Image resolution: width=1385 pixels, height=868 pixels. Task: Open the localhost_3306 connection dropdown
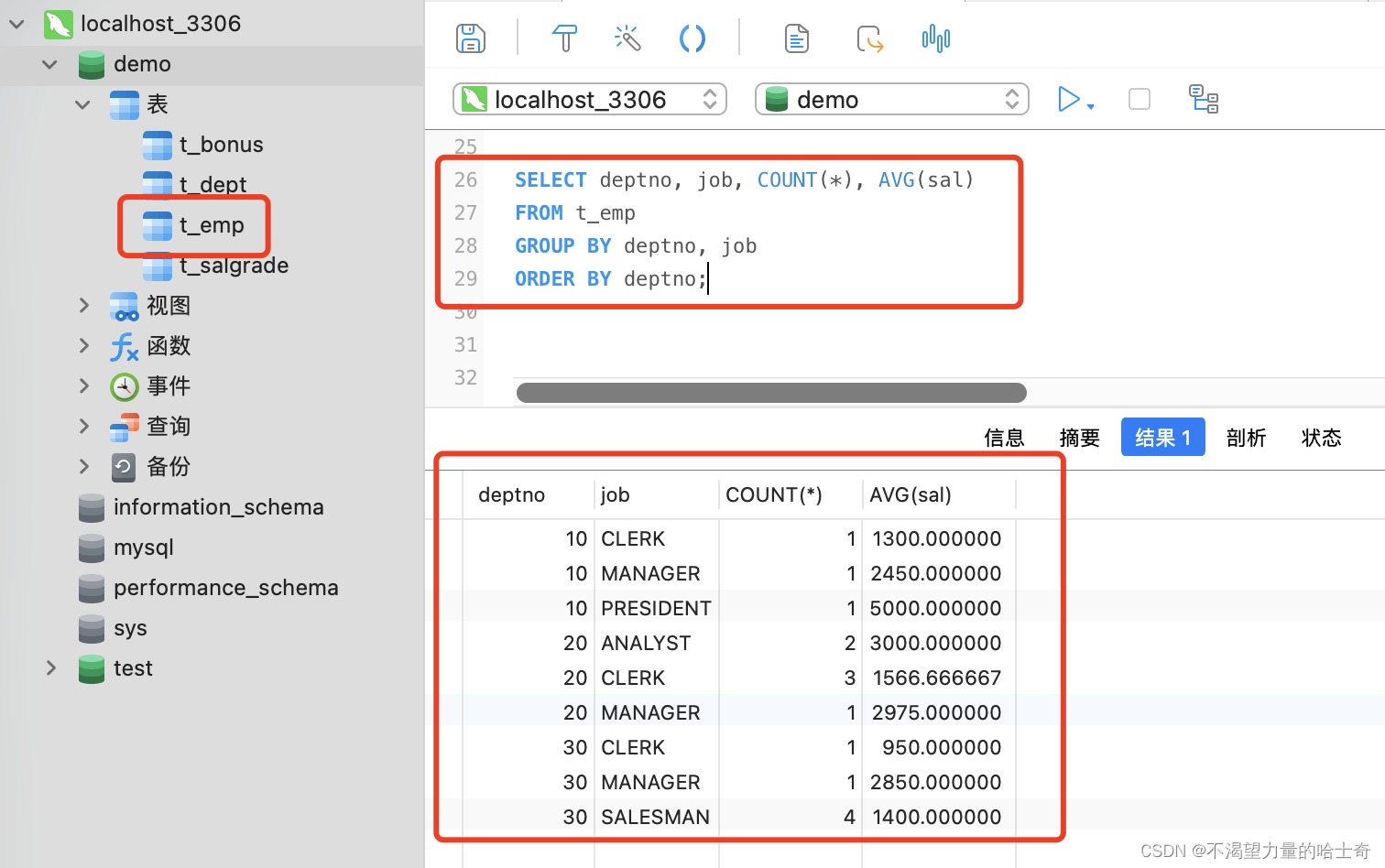click(x=589, y=99)
